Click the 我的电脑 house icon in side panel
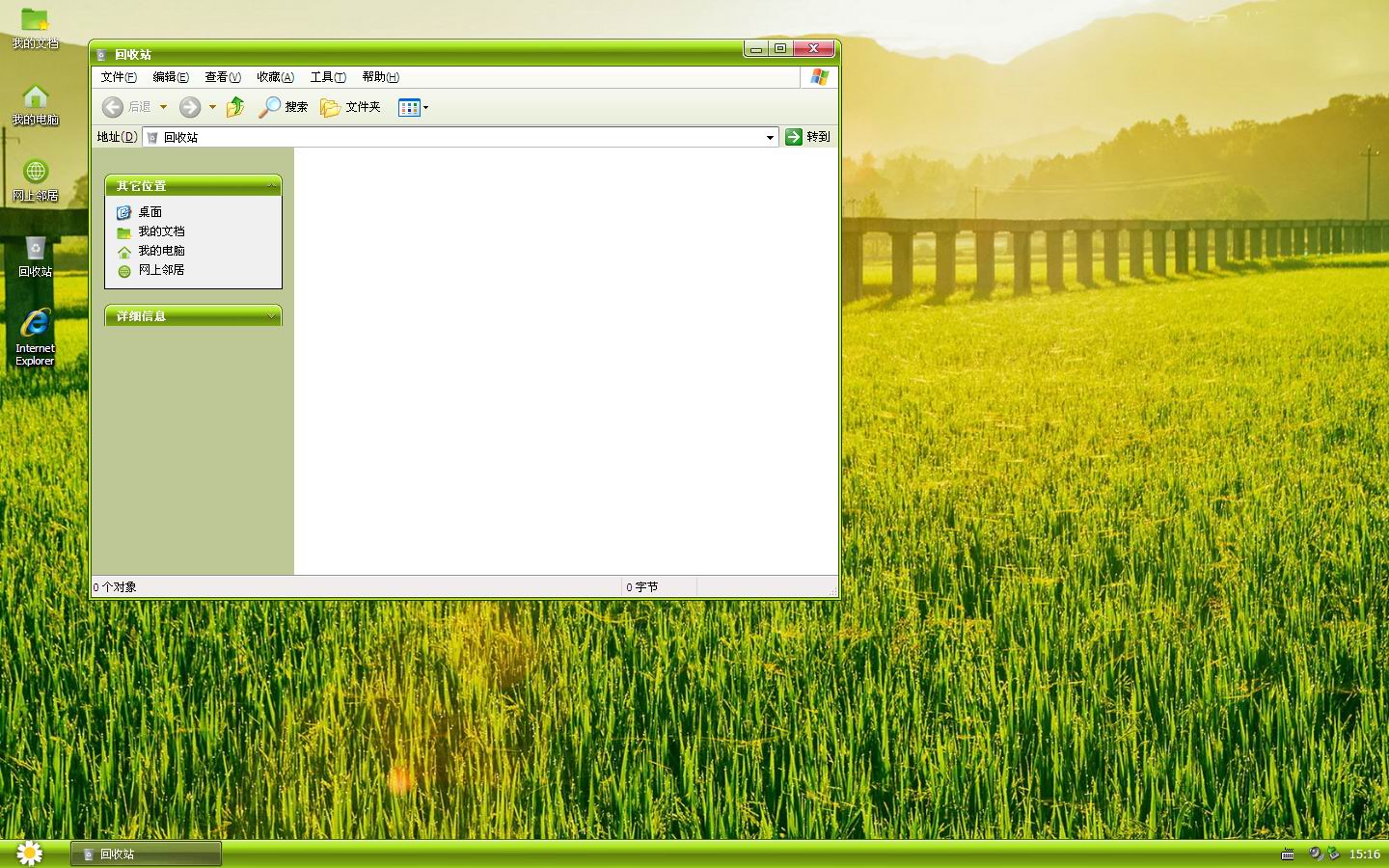1389x868 pixels. pos(123,252)
